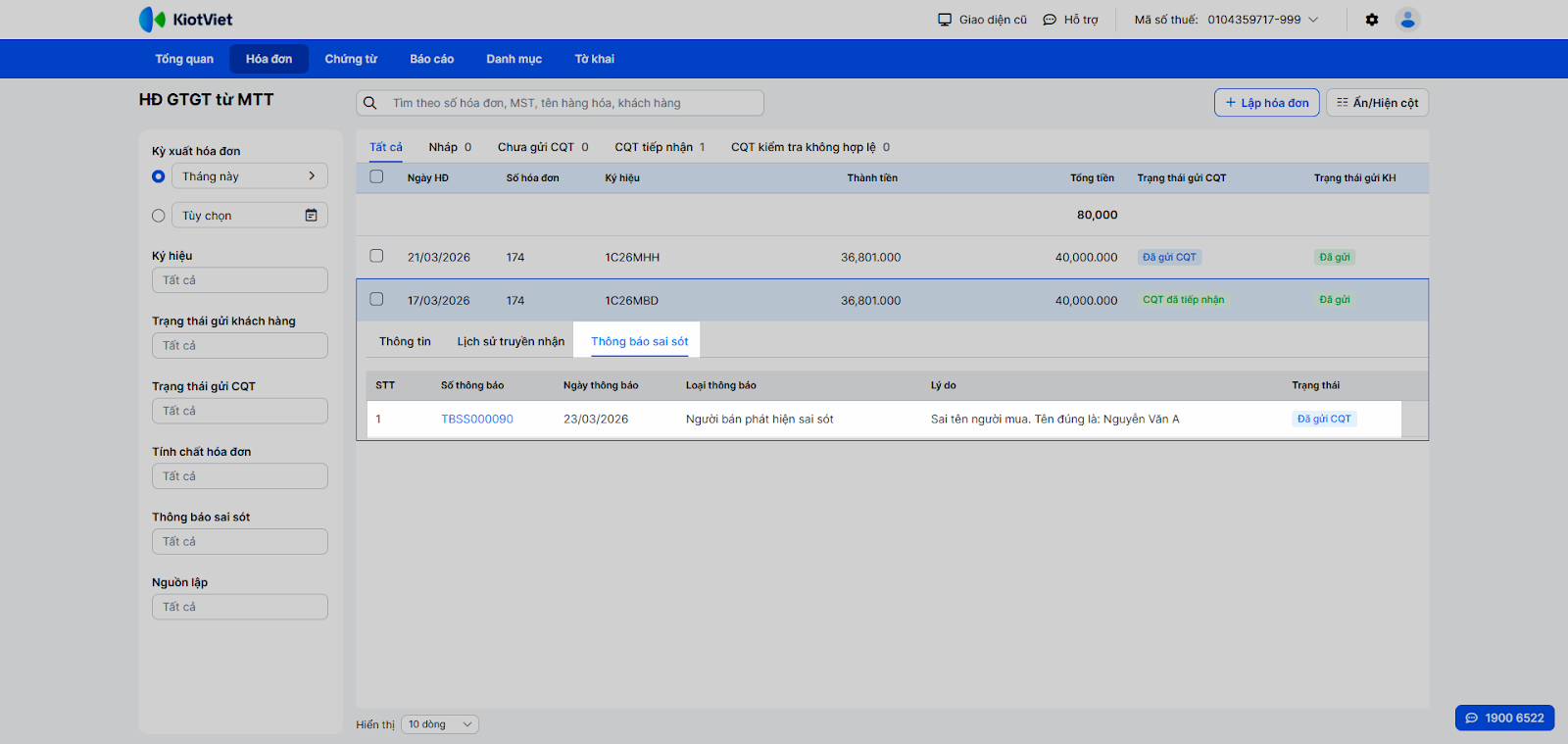The width and height of the screenshot is (1568, 744).
Task: Open the Ký hiệu filter dropdown
Action: (x=240, y=280)
